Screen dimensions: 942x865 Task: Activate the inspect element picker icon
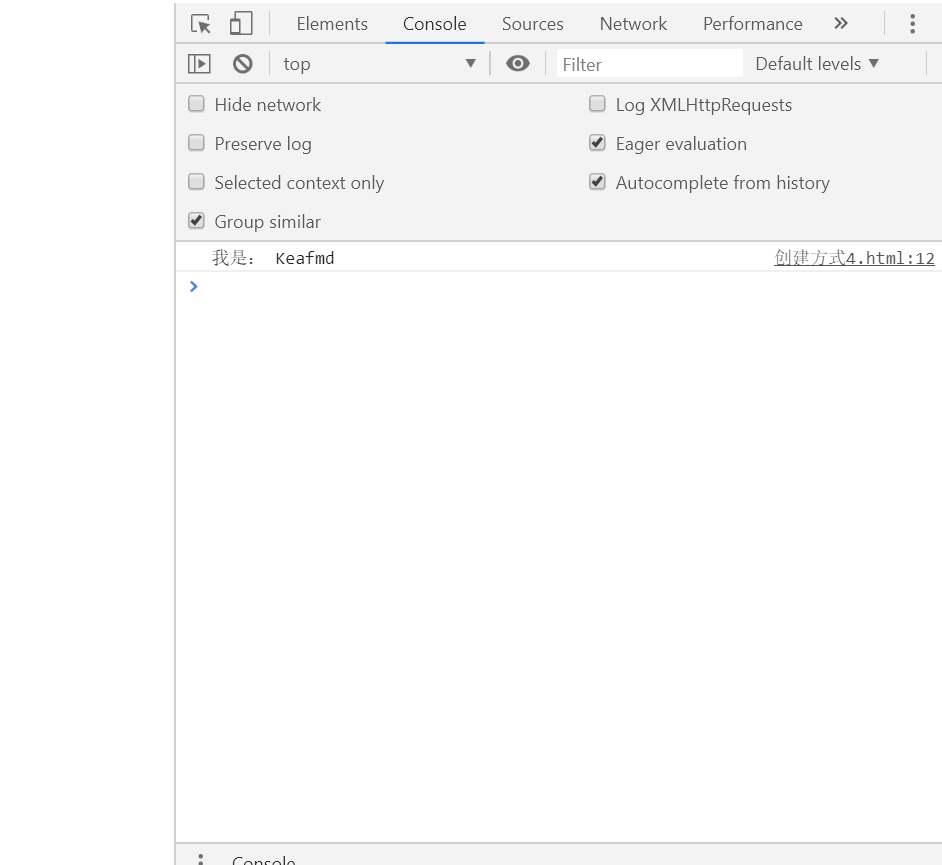pyautogui.click(x=201, y=24)
